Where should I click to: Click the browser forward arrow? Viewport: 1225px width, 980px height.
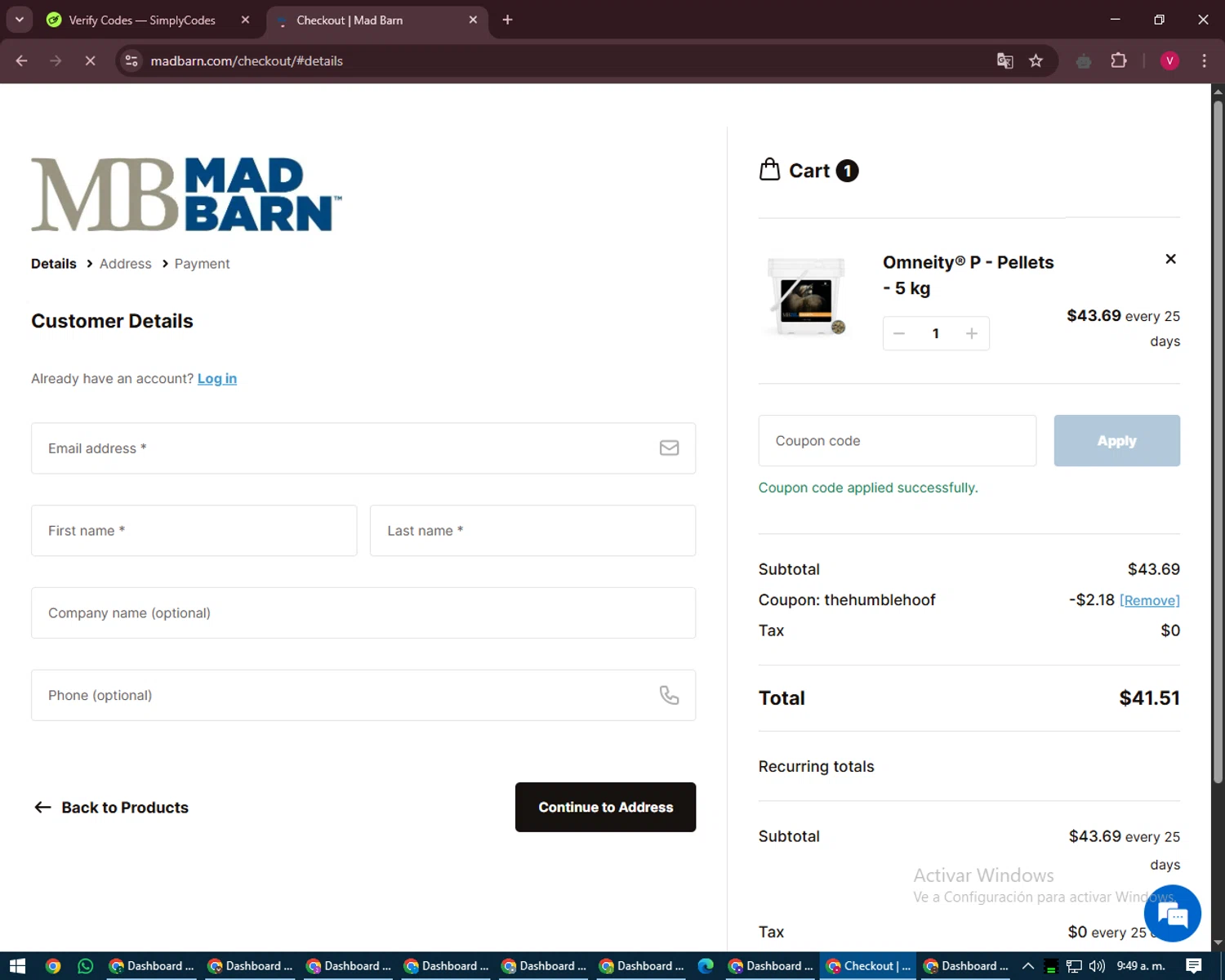(56, 60)
